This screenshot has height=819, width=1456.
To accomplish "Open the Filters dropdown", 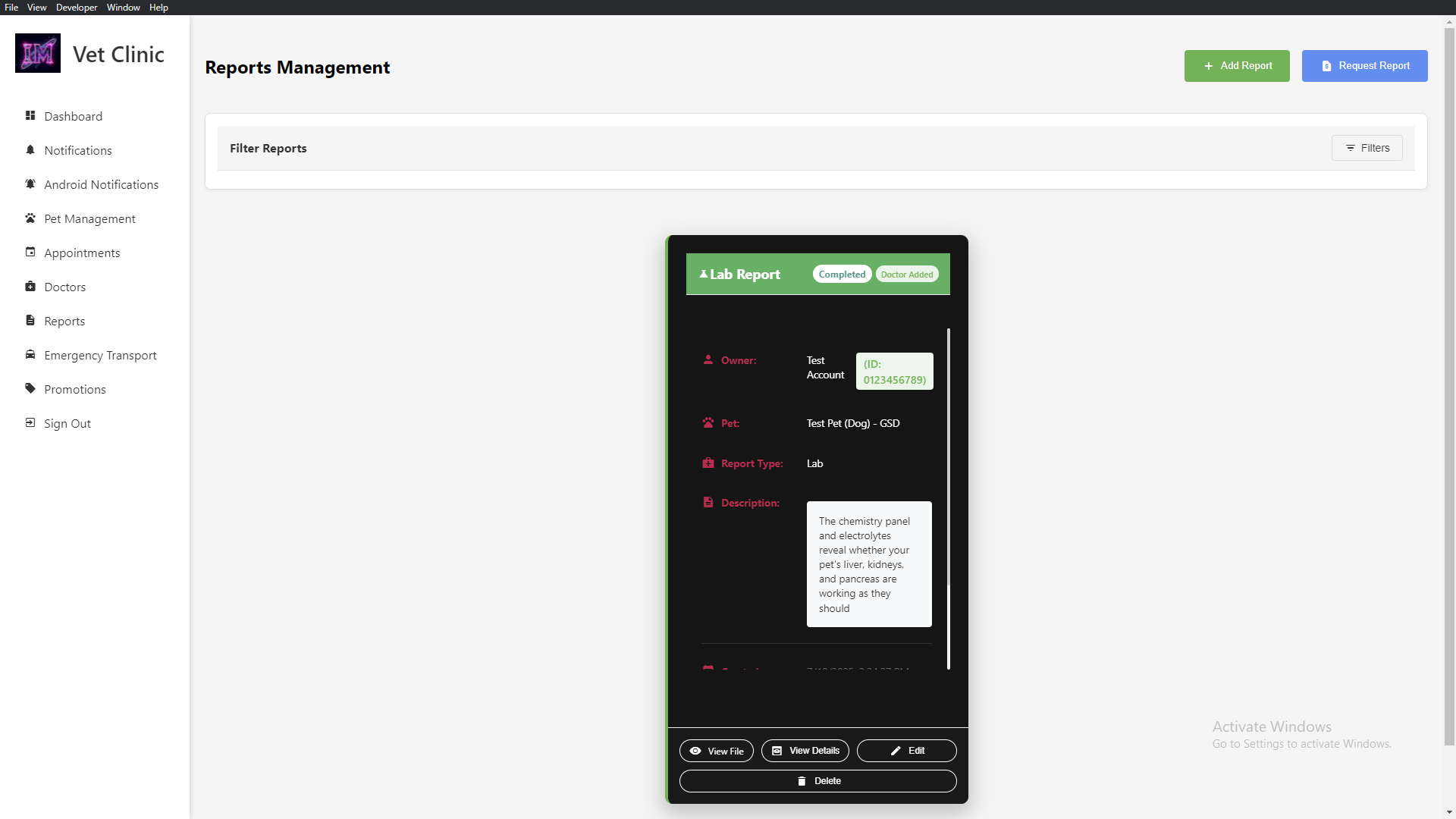I will 1367,148.
